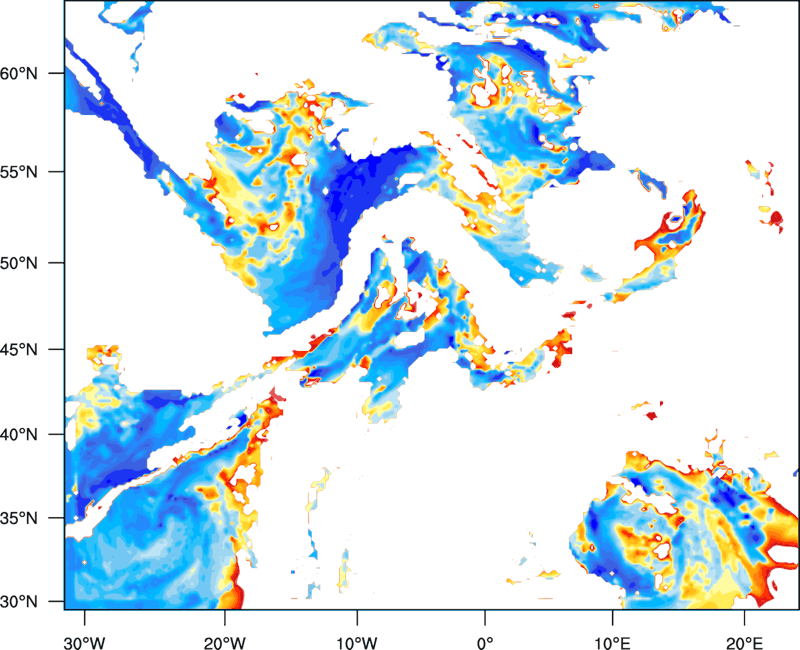
Task: Click the 20°E longitude label
Action: [x=744, y=643]
